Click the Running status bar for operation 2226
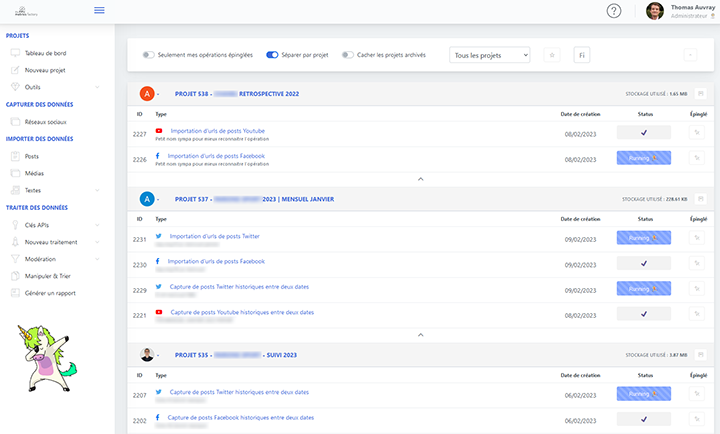720x434 pixels. tap(644, 158)
